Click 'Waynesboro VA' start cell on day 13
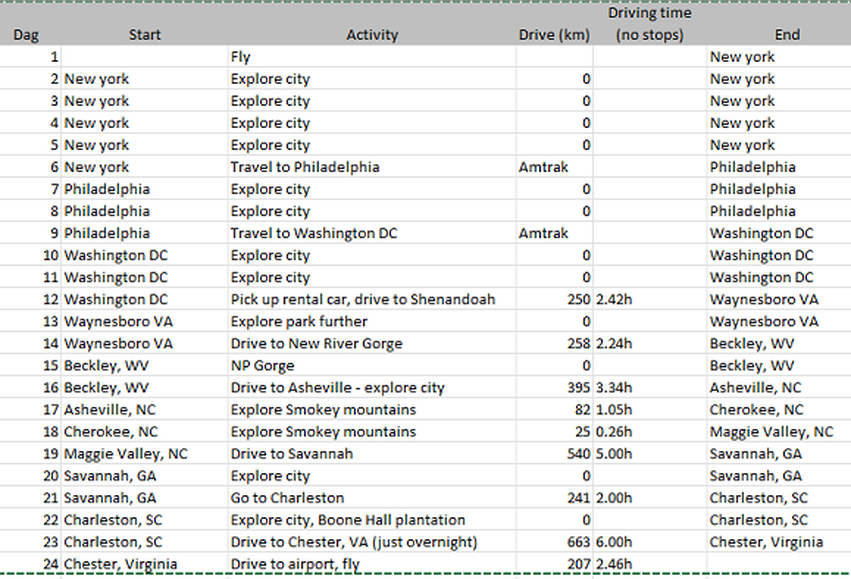 tap(144, 321)
